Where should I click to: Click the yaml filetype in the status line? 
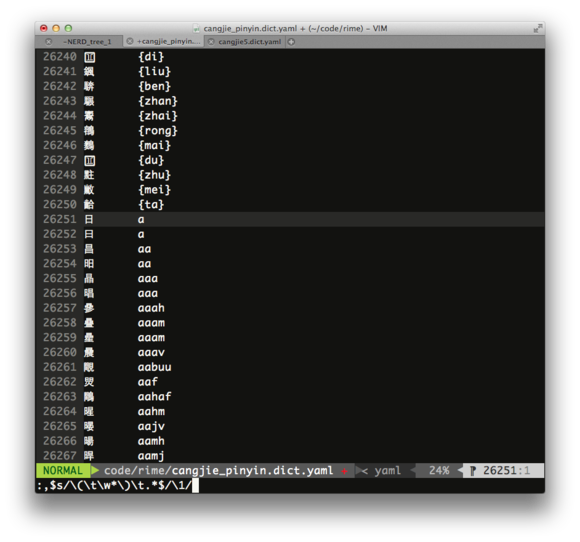tap(387, 471)
